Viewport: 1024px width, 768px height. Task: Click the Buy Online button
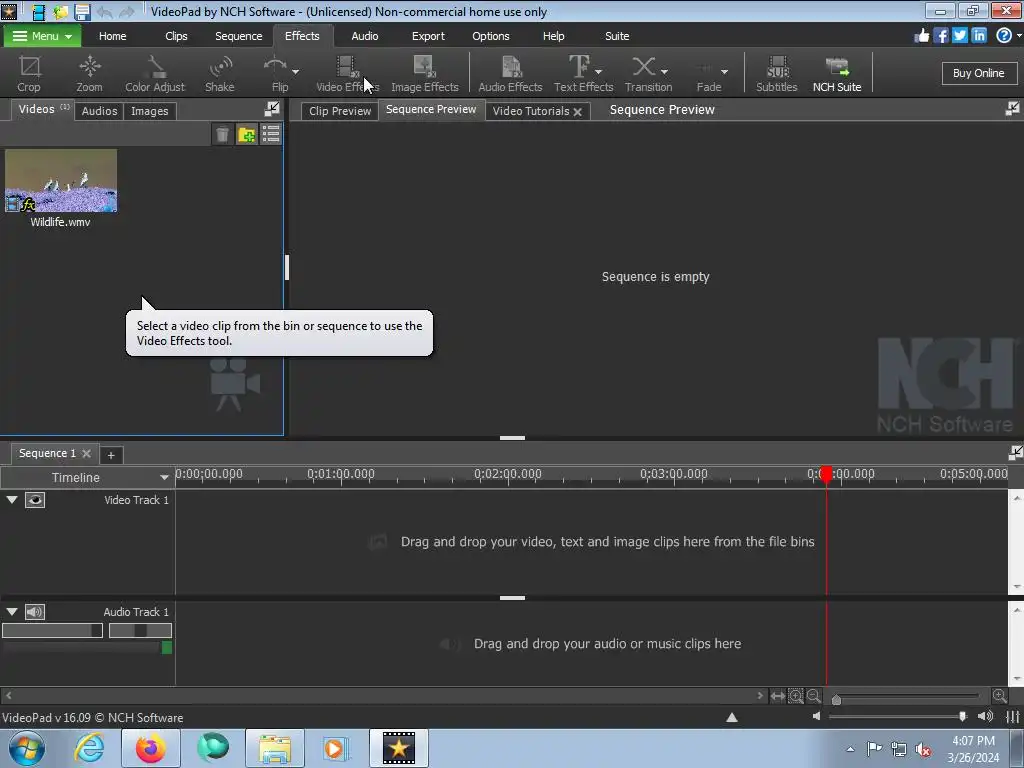[978, 73]
